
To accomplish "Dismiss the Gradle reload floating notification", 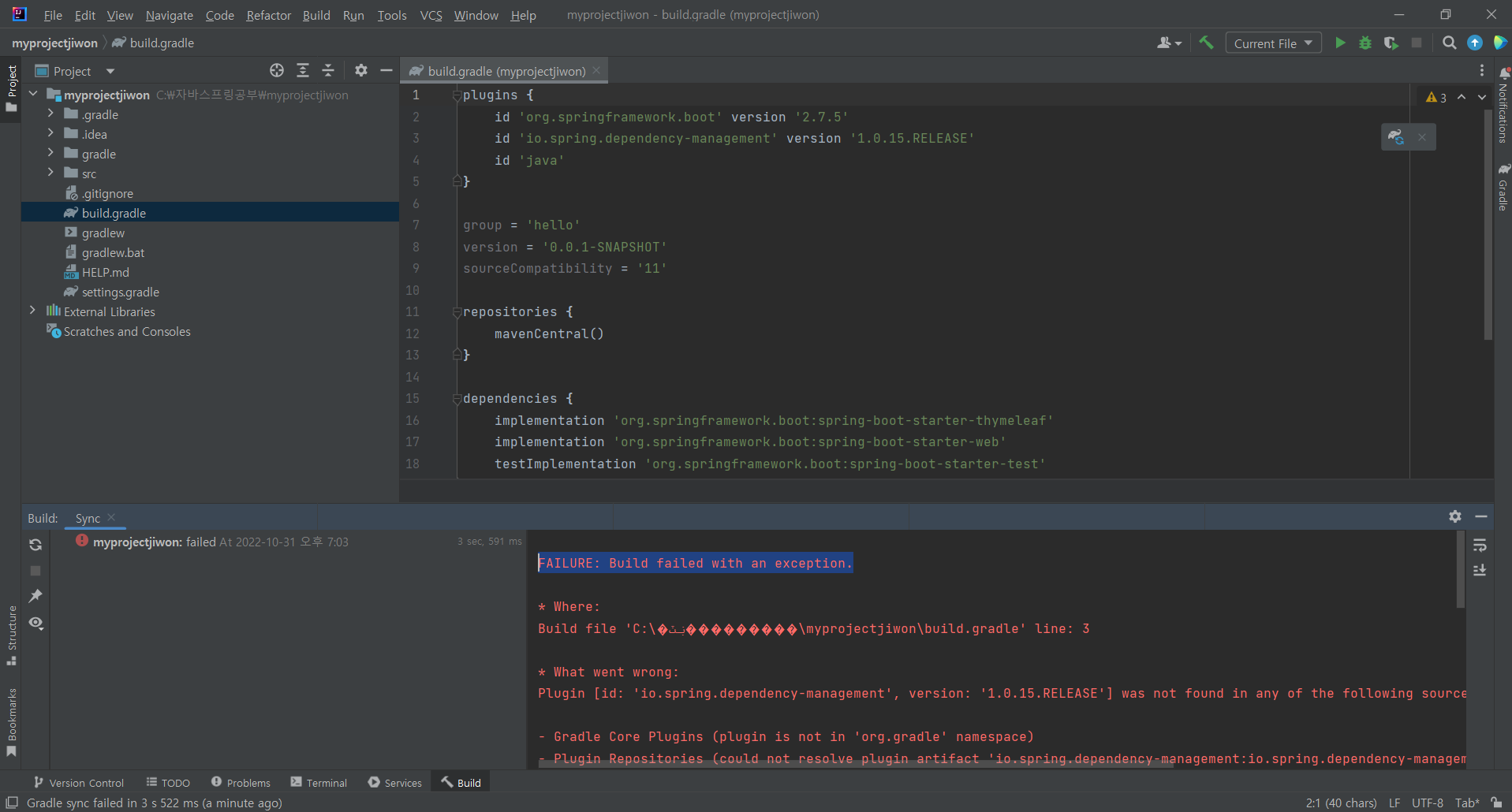I will pos(1422,137).
